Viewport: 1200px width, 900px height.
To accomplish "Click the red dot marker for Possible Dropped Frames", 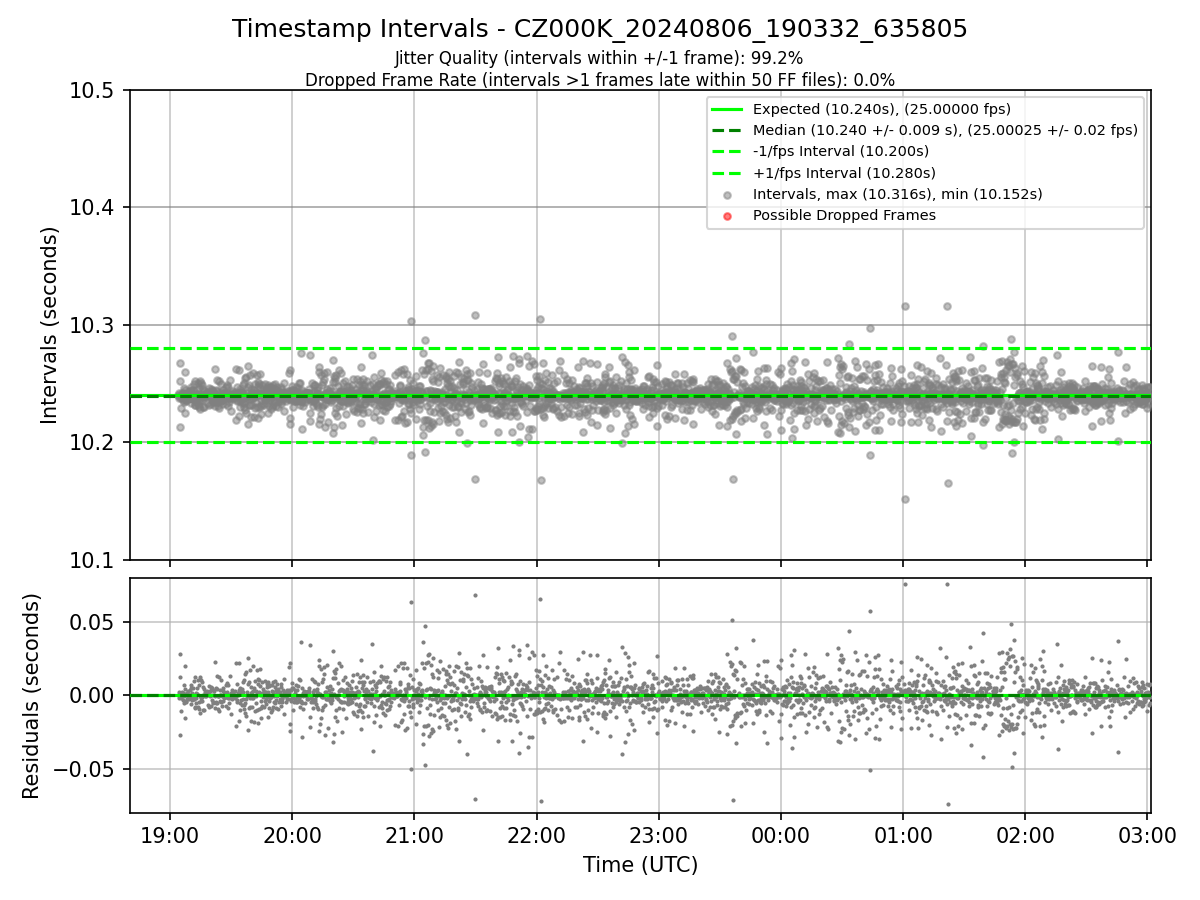I will pyautogui.click(x=728, y=216).
